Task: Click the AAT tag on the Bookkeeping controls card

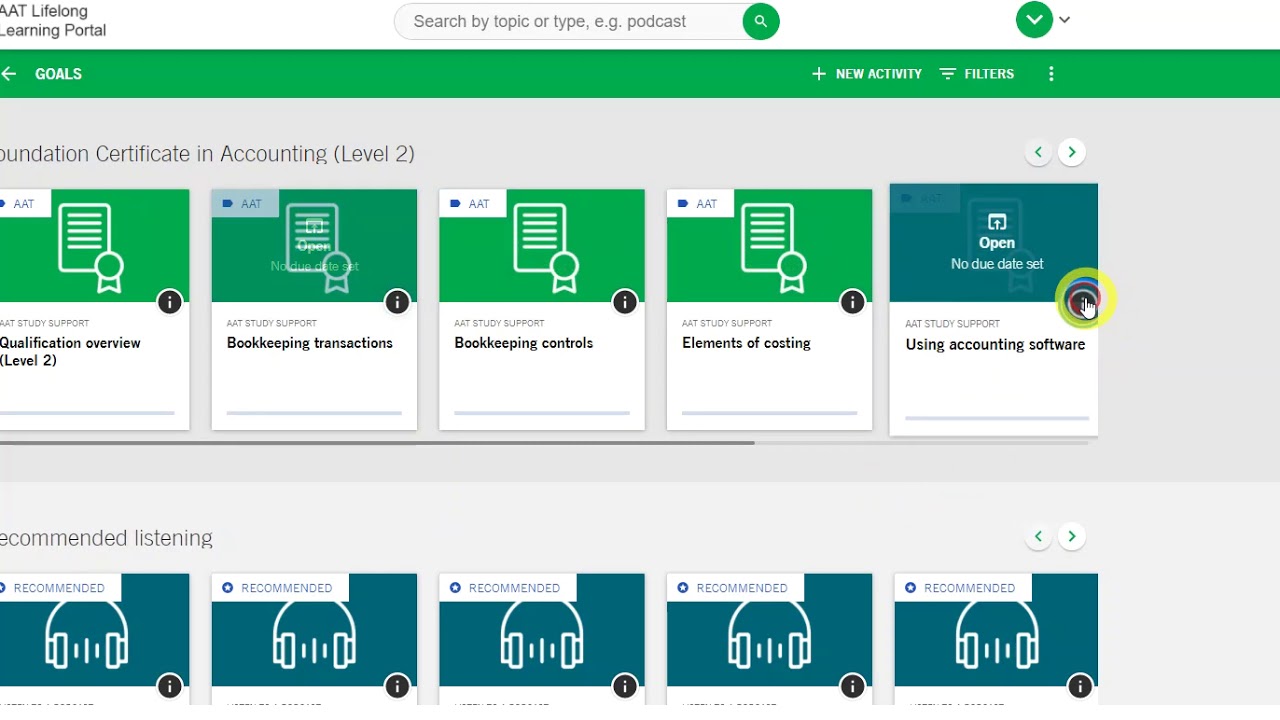Action: (471, 204)
